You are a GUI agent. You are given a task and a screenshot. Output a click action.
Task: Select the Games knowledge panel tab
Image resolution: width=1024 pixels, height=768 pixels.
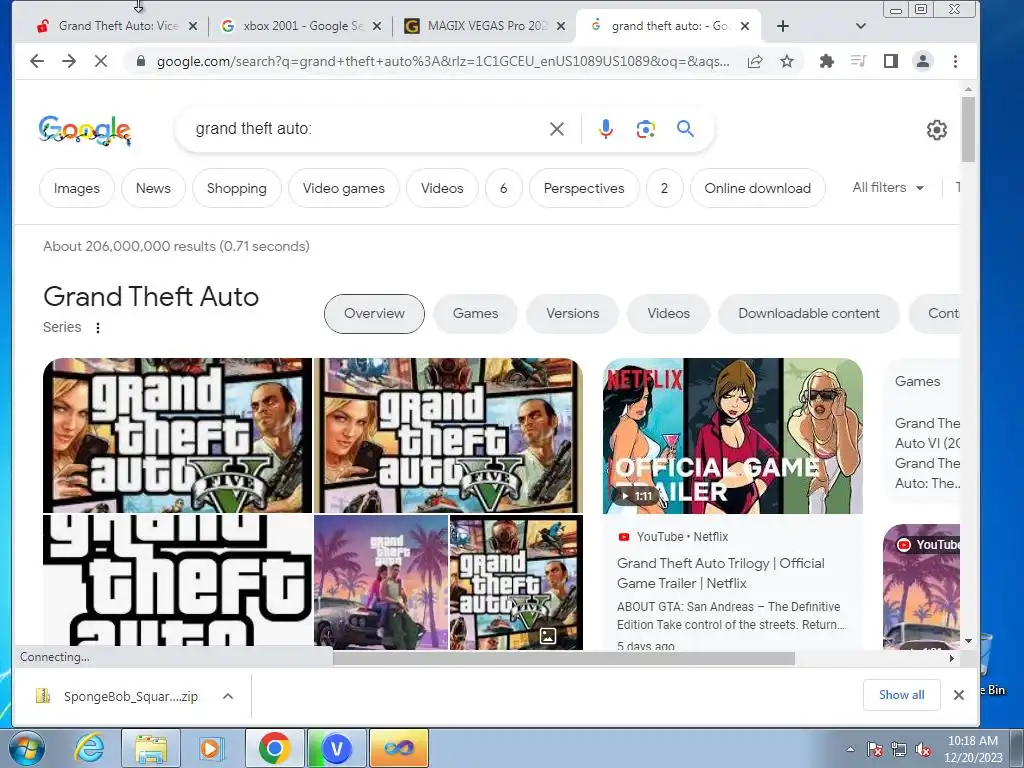475,313
